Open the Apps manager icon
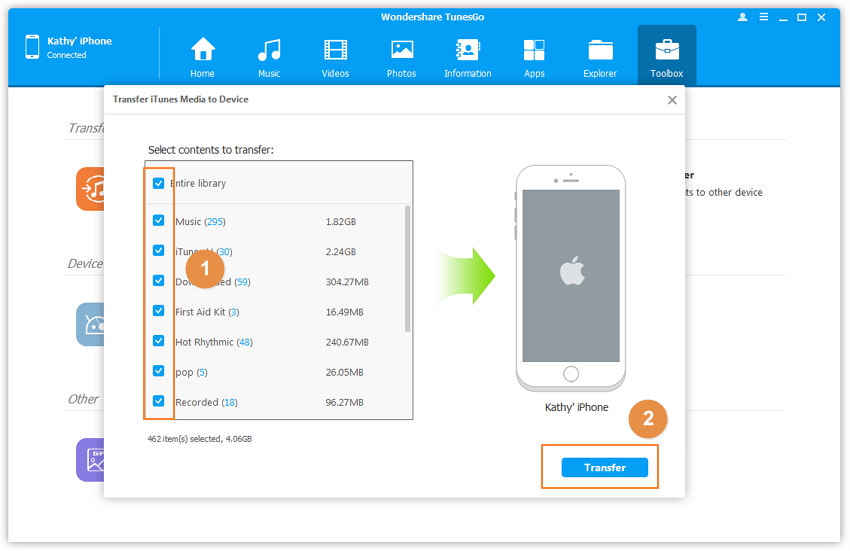Image resolution: width=850 pixels, height=551 pixels. [x=534, y=50]
